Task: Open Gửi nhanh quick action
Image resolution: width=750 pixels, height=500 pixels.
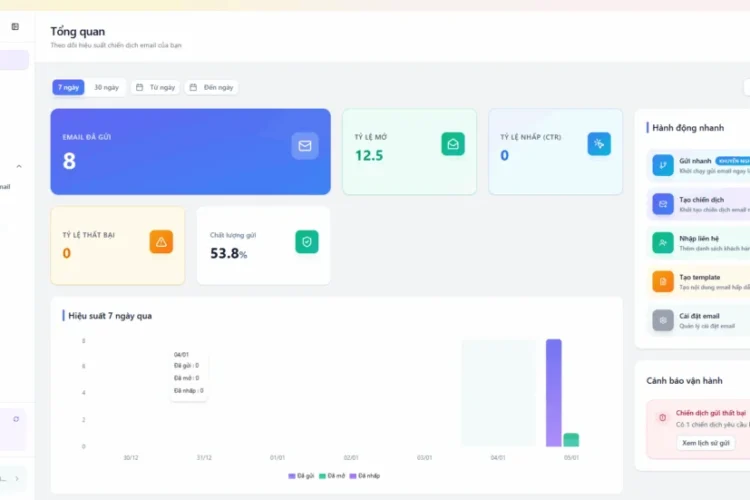Action: pos(698,166)
